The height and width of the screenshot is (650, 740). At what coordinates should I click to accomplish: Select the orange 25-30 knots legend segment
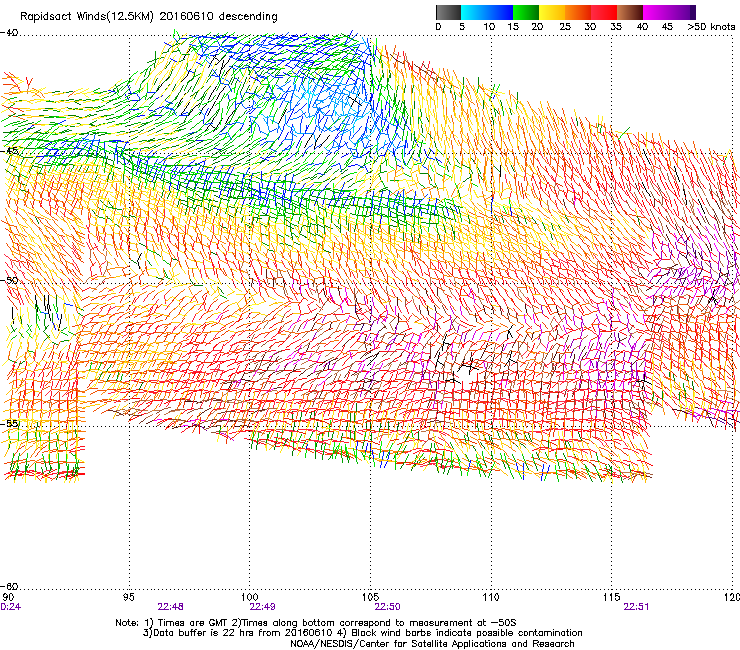(578, 12)
